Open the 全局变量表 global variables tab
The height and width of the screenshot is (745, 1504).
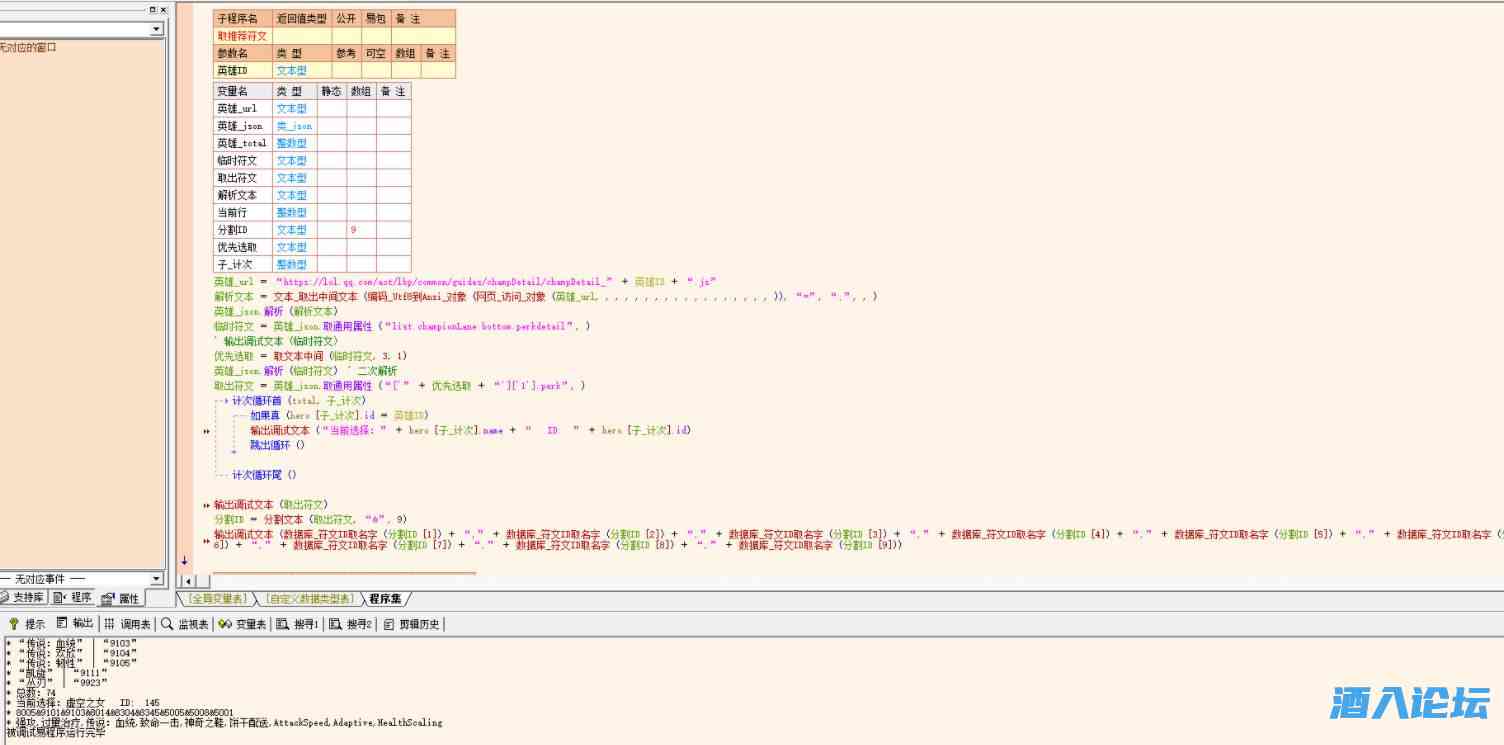coord(217,599)
